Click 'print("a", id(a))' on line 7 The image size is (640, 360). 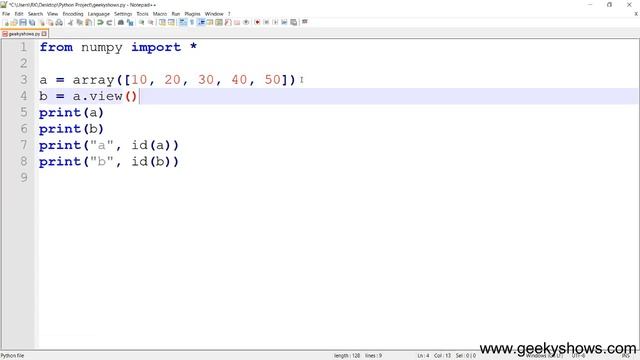(x=109, y=145)
